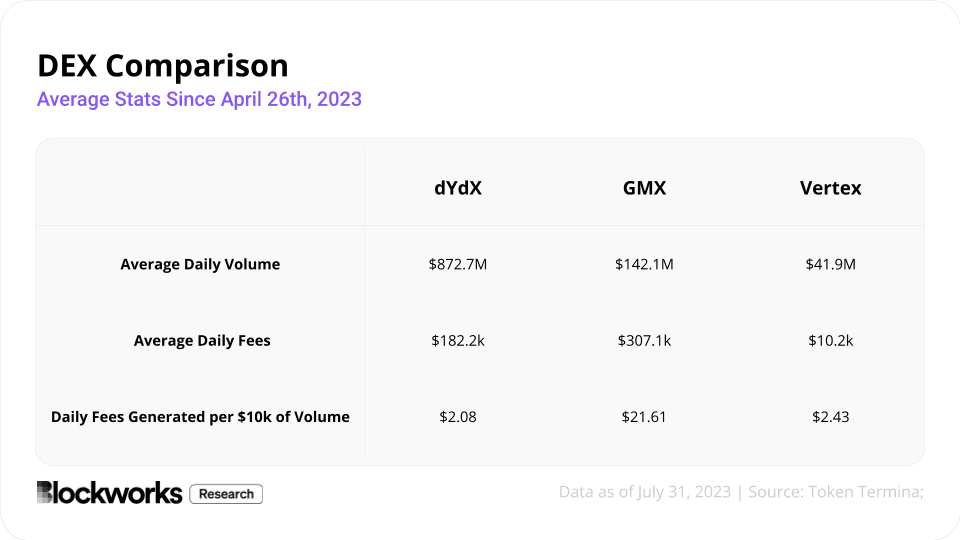
Task: Click Daily Fees Generated per $10k label
Action: coord(200,417)
